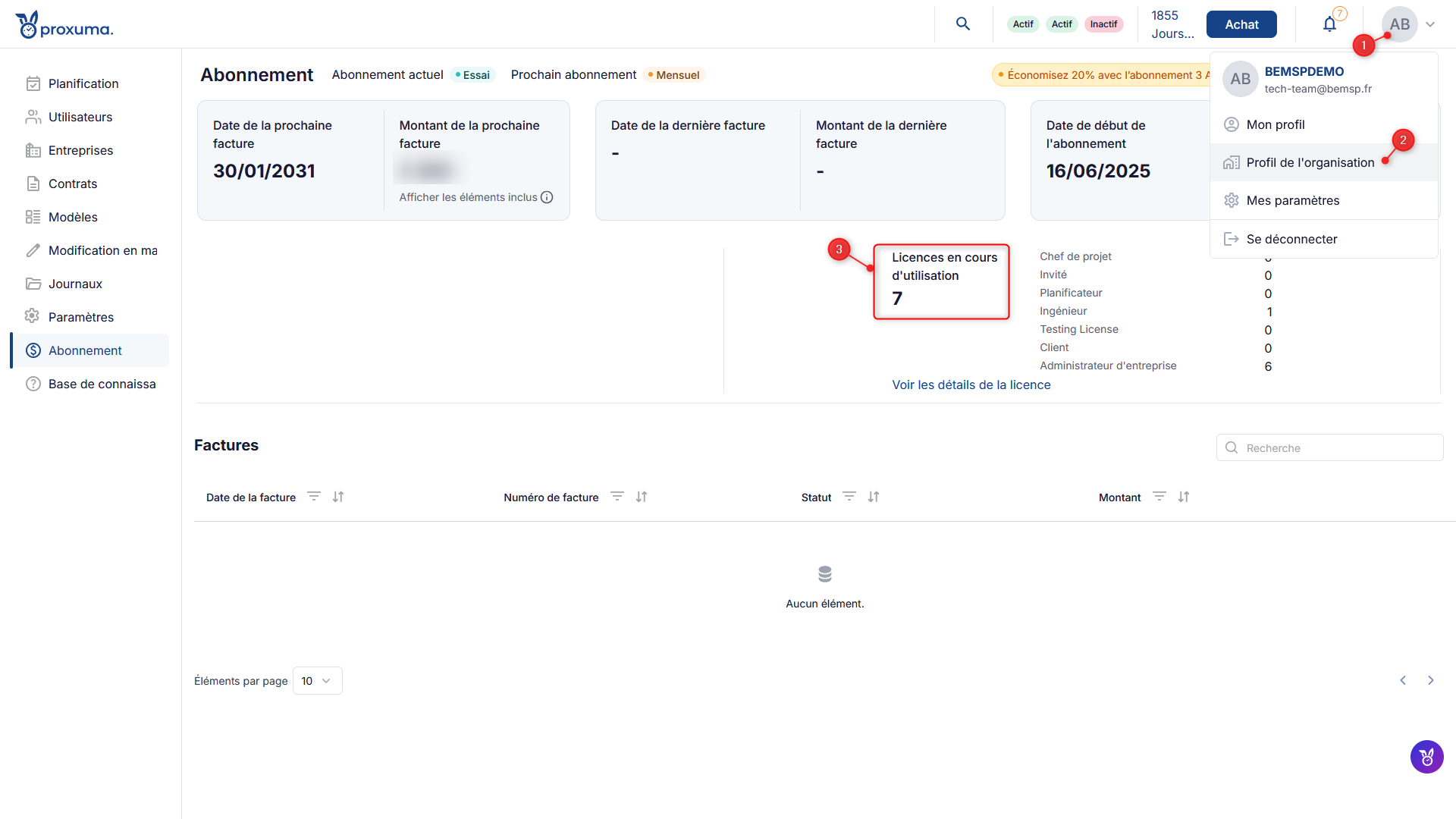The height and width of the screenshot is (819, 1456).
Task: Choose Se déconnecter from user menu
Action: pyautogui.click(x=1291, y=239)
